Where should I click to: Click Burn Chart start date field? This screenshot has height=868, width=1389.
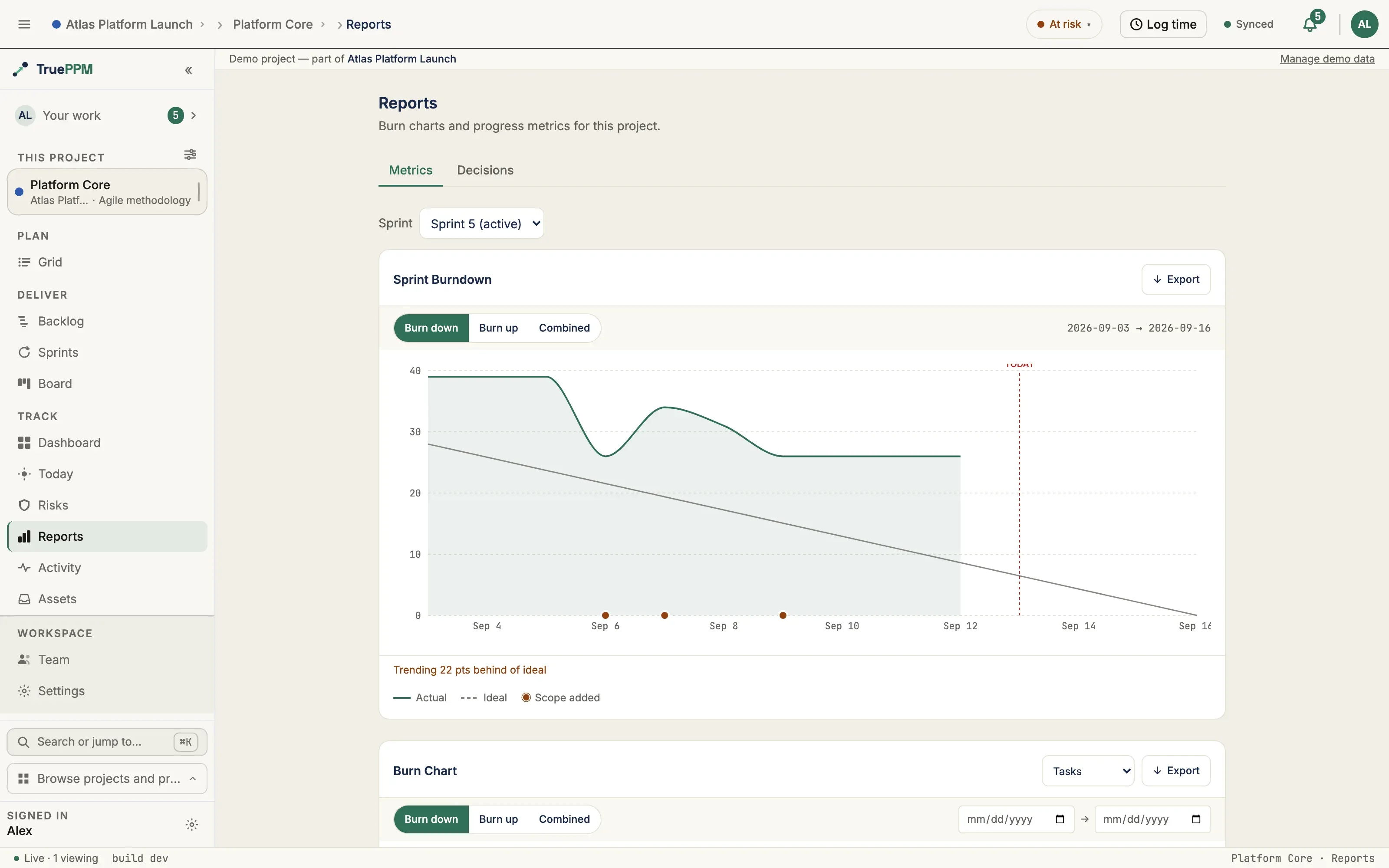pyautogui.click(x=1016, y=819)
